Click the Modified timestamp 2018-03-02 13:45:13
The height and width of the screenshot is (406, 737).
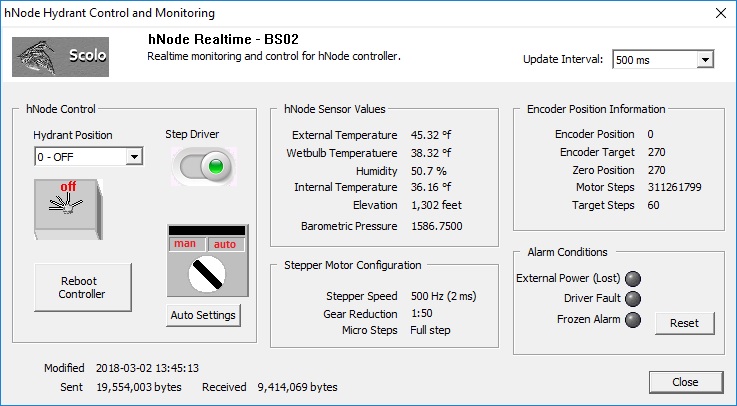tap(147, 368)
